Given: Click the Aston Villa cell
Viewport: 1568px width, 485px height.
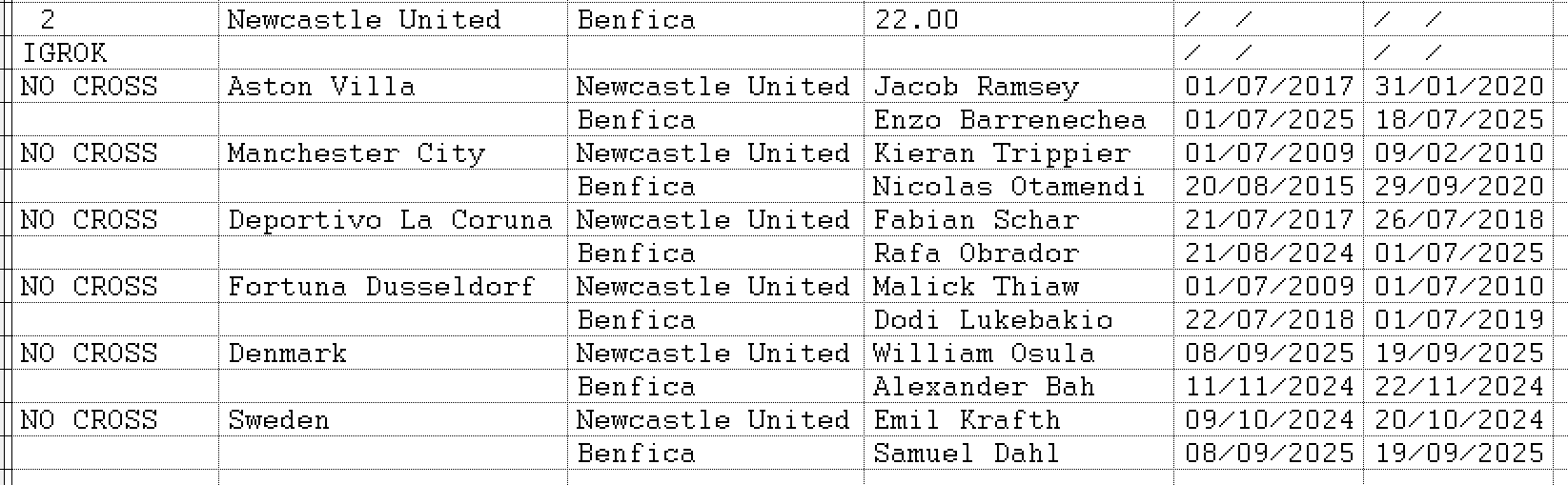Looking at the screenshot, I should [321, 87].
